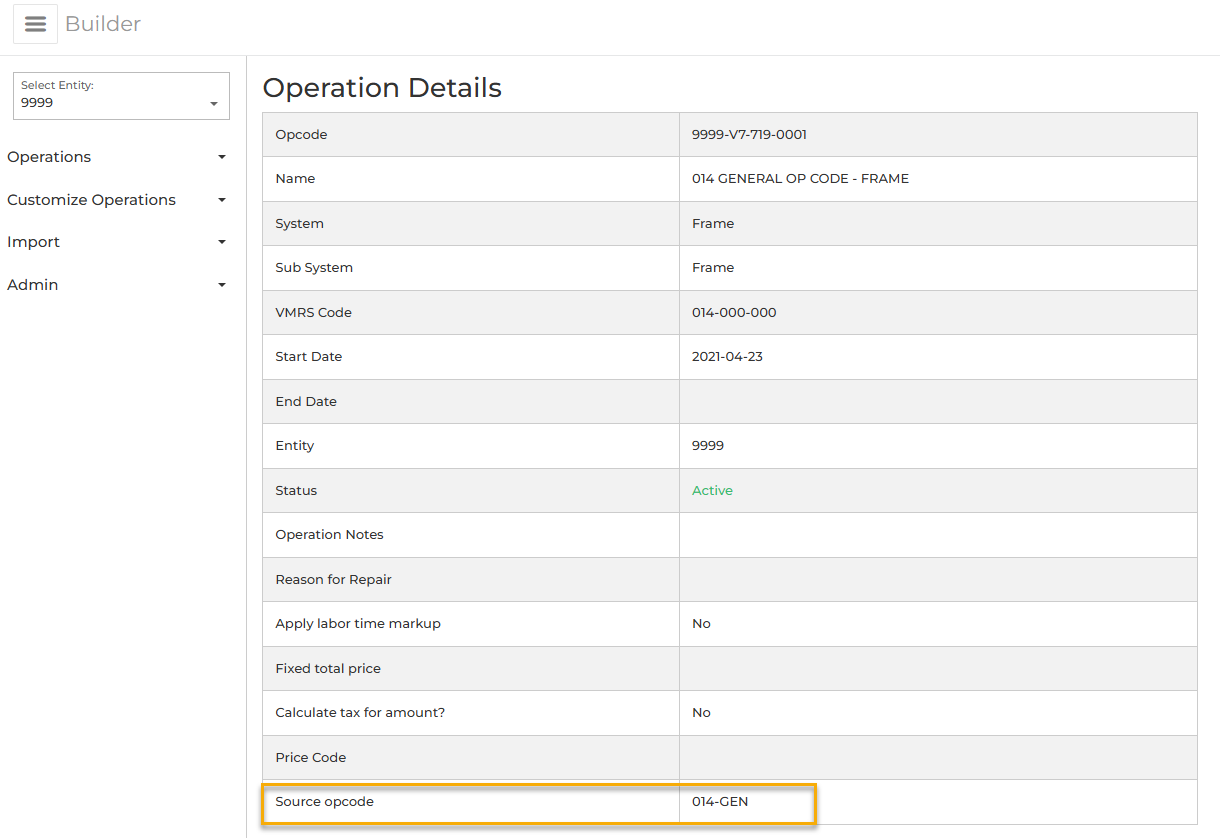The width and height of the screenshot is (1220, 838).
Task: Click the opcode value 9999-V7-719-0001
Action: 749,135
